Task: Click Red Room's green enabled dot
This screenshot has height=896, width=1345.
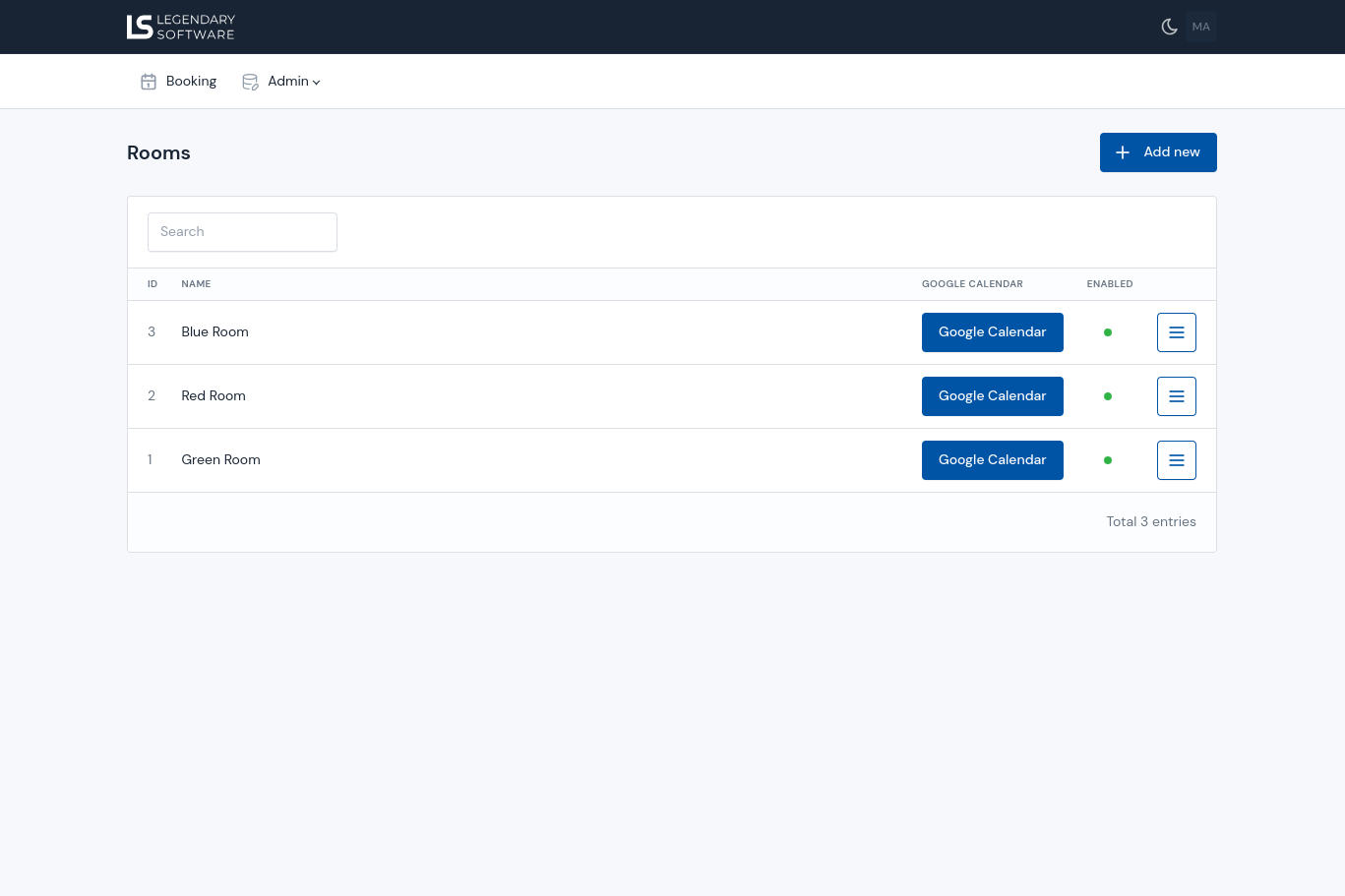Action: point(1108,396)
